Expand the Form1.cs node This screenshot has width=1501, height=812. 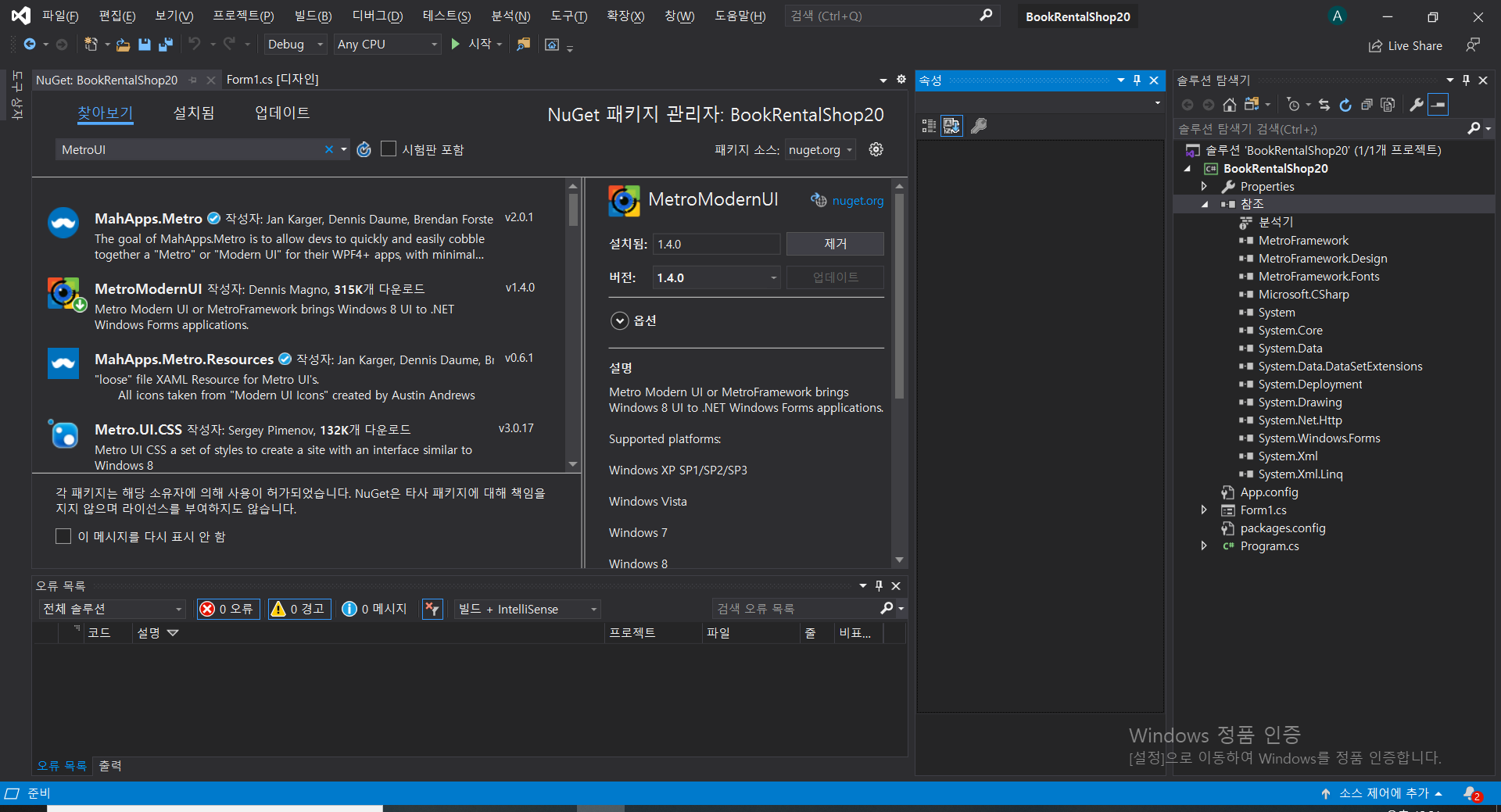[1204, 510]
